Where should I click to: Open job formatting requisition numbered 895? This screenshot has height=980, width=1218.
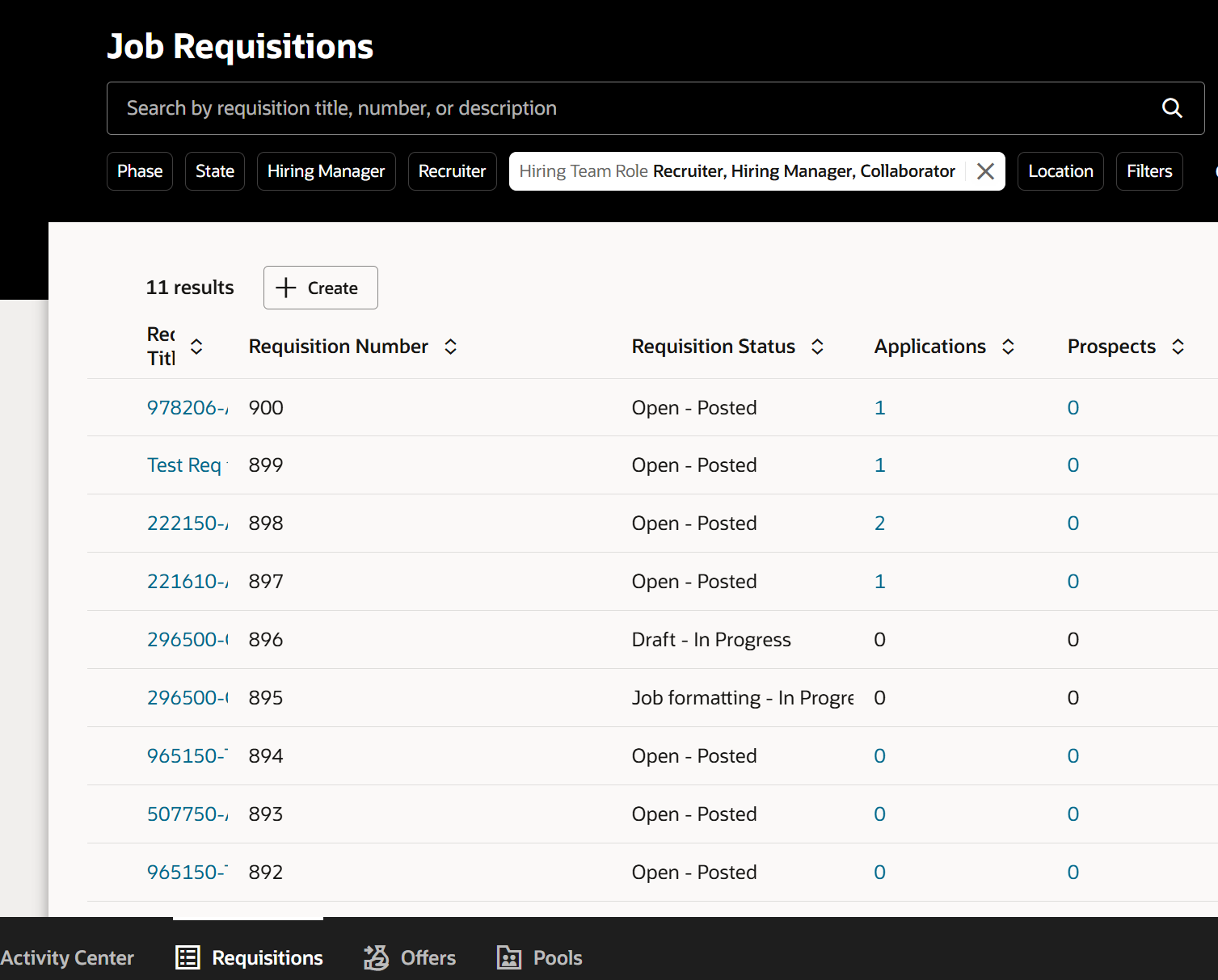(188, 698)
